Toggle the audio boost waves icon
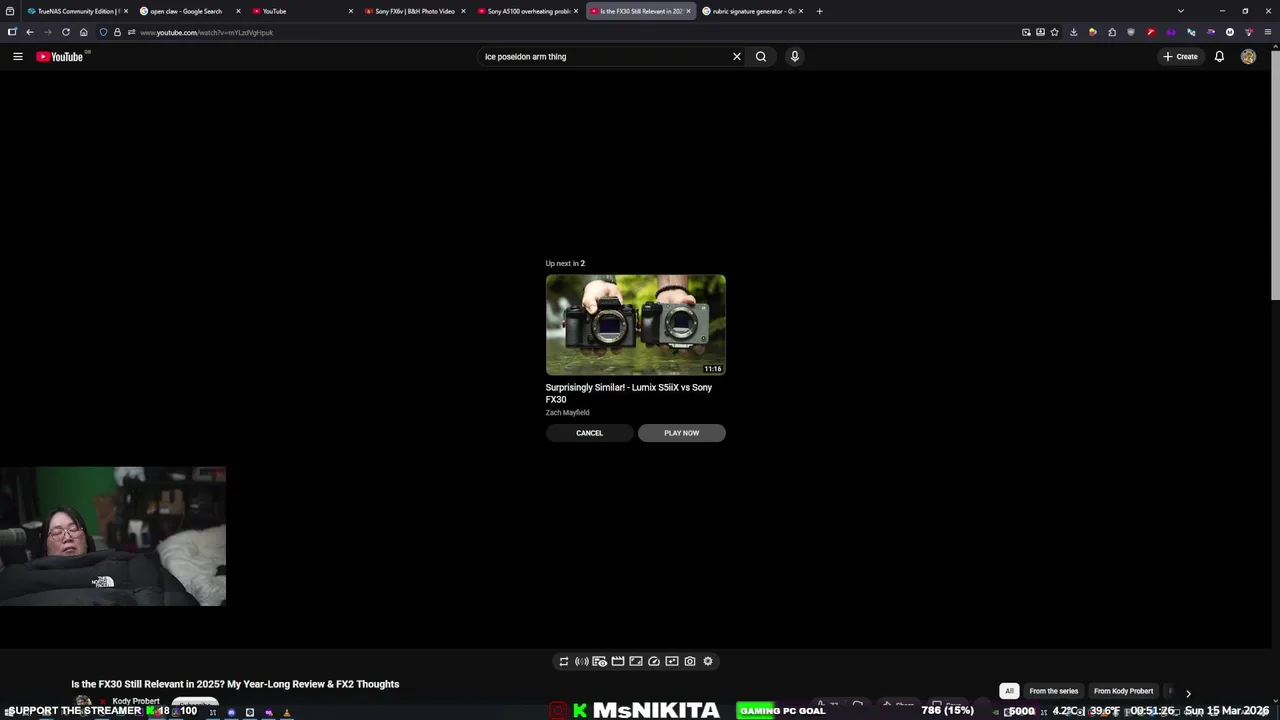 click(581, 661)
